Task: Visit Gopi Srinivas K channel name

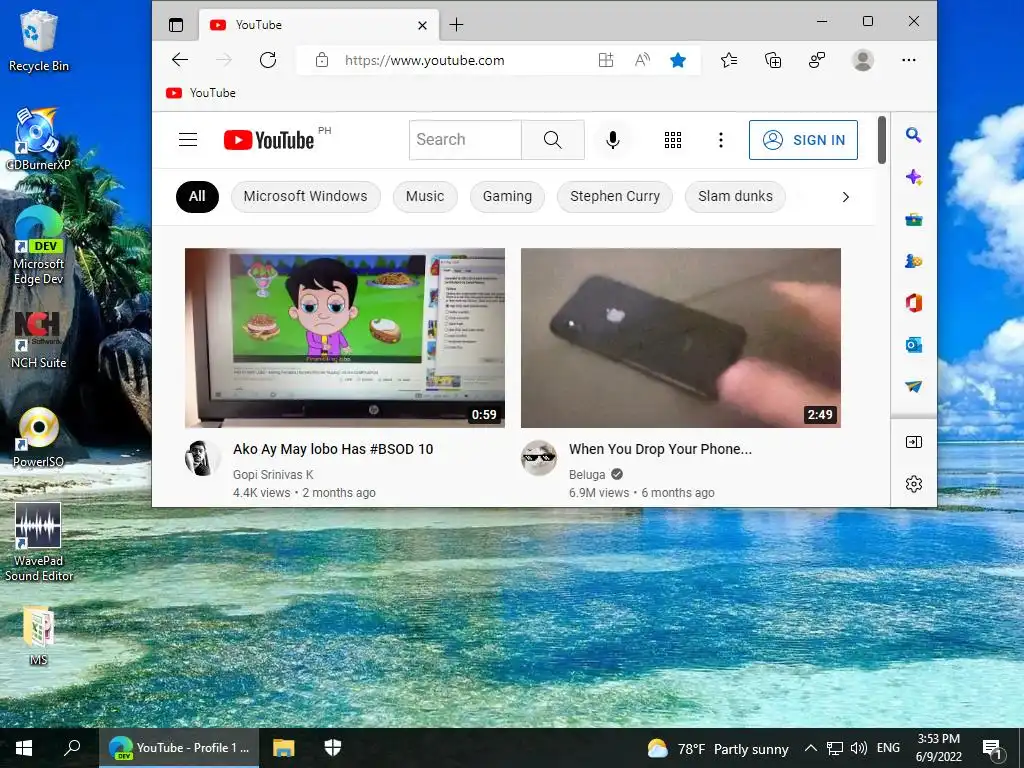Action: (273, 475)
